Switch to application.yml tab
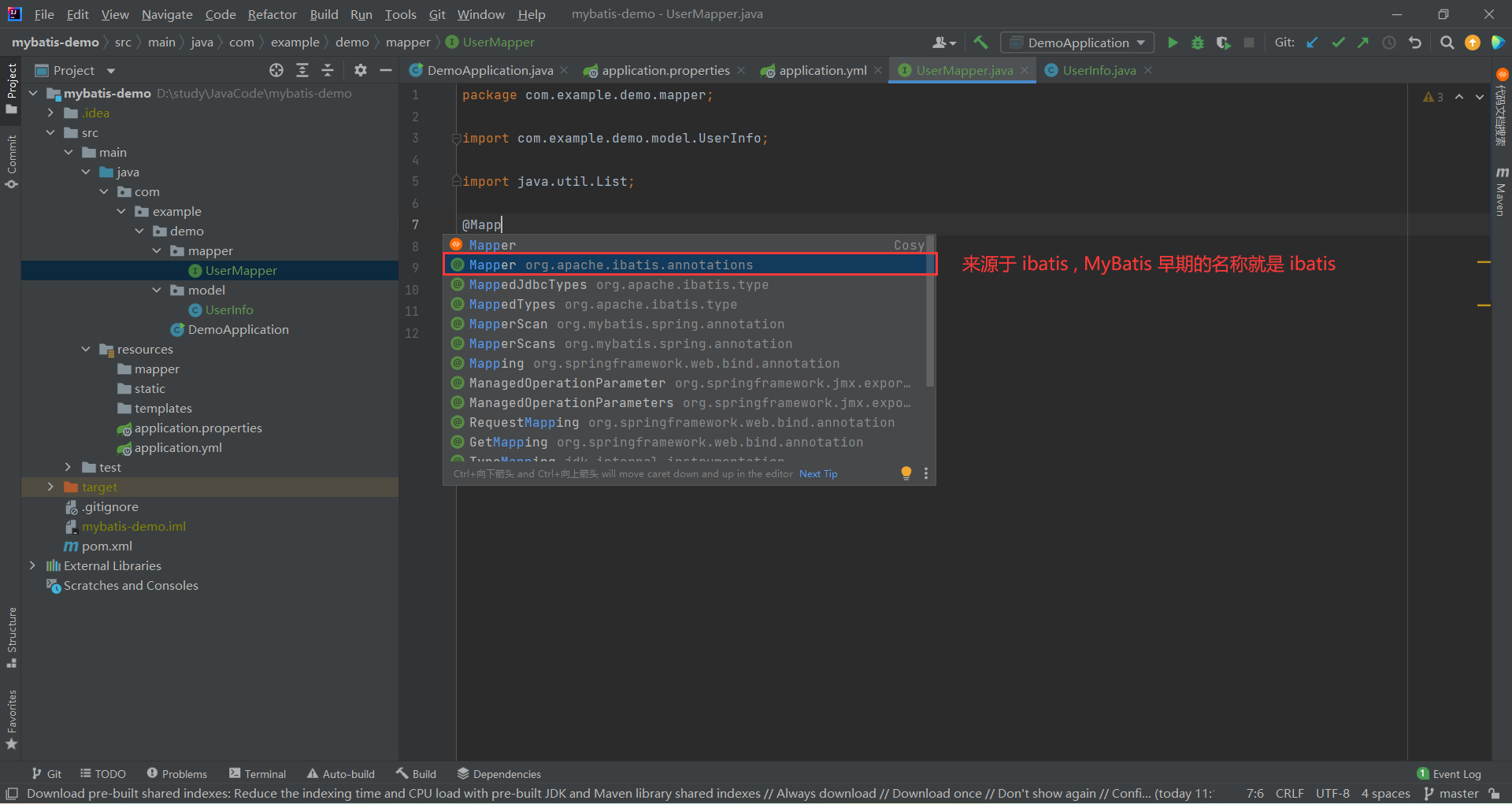 coord(822,70)
